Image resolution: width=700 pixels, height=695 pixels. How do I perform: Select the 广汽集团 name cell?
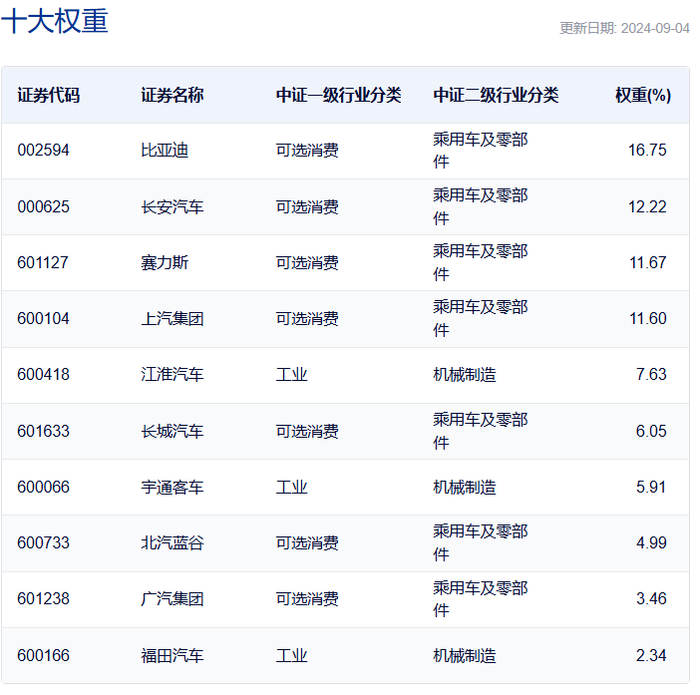[172, 599]
